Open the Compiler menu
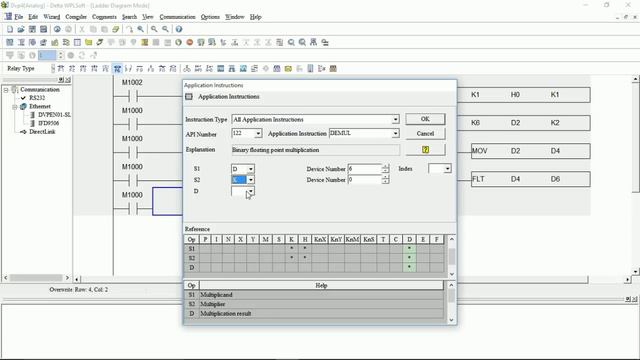 [76, 17]
